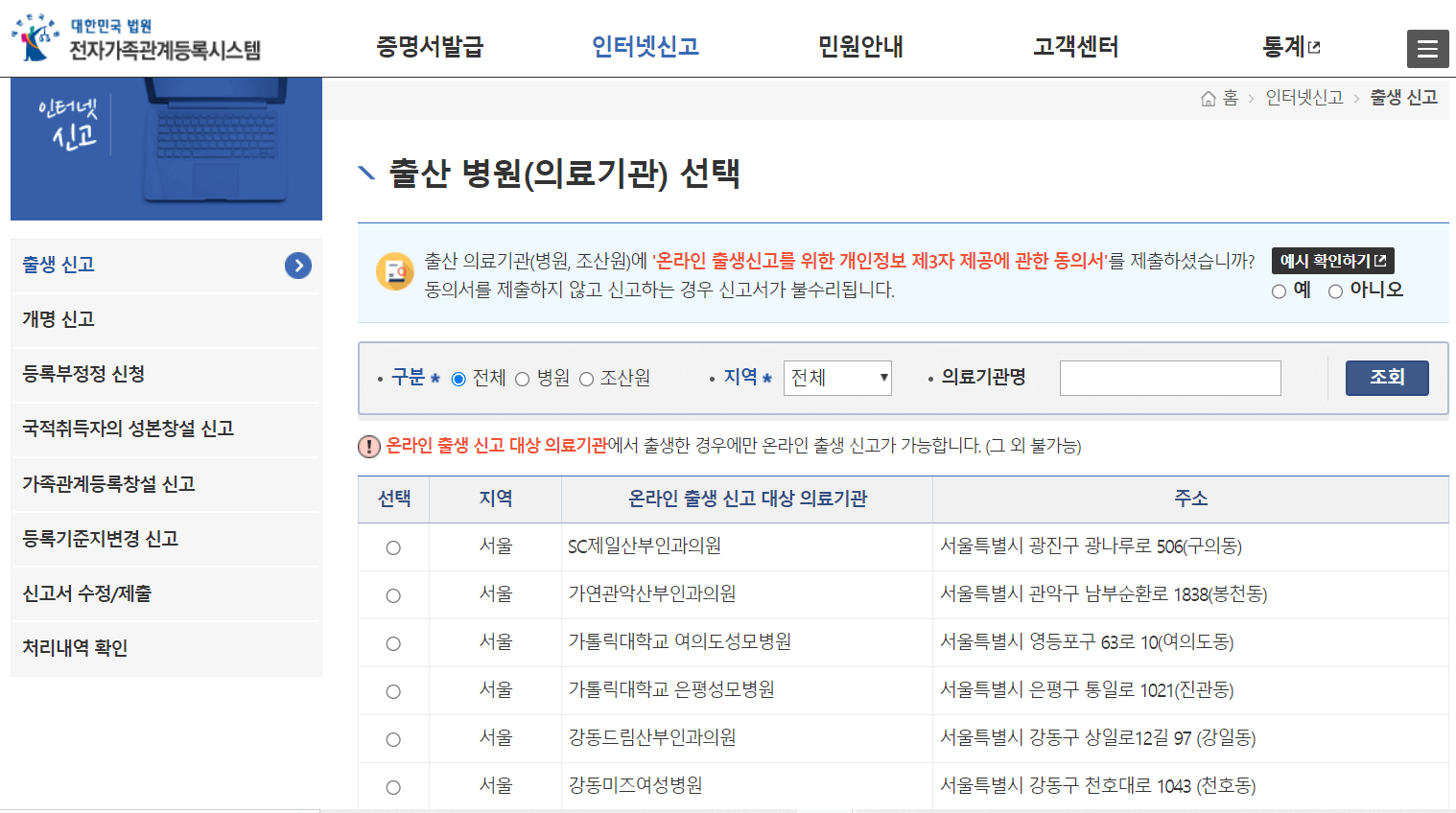This screenshot has height=813, width=1456.
Task: Click the arrow icon beside 출생 신고
Action: click(x=298, y=266)
